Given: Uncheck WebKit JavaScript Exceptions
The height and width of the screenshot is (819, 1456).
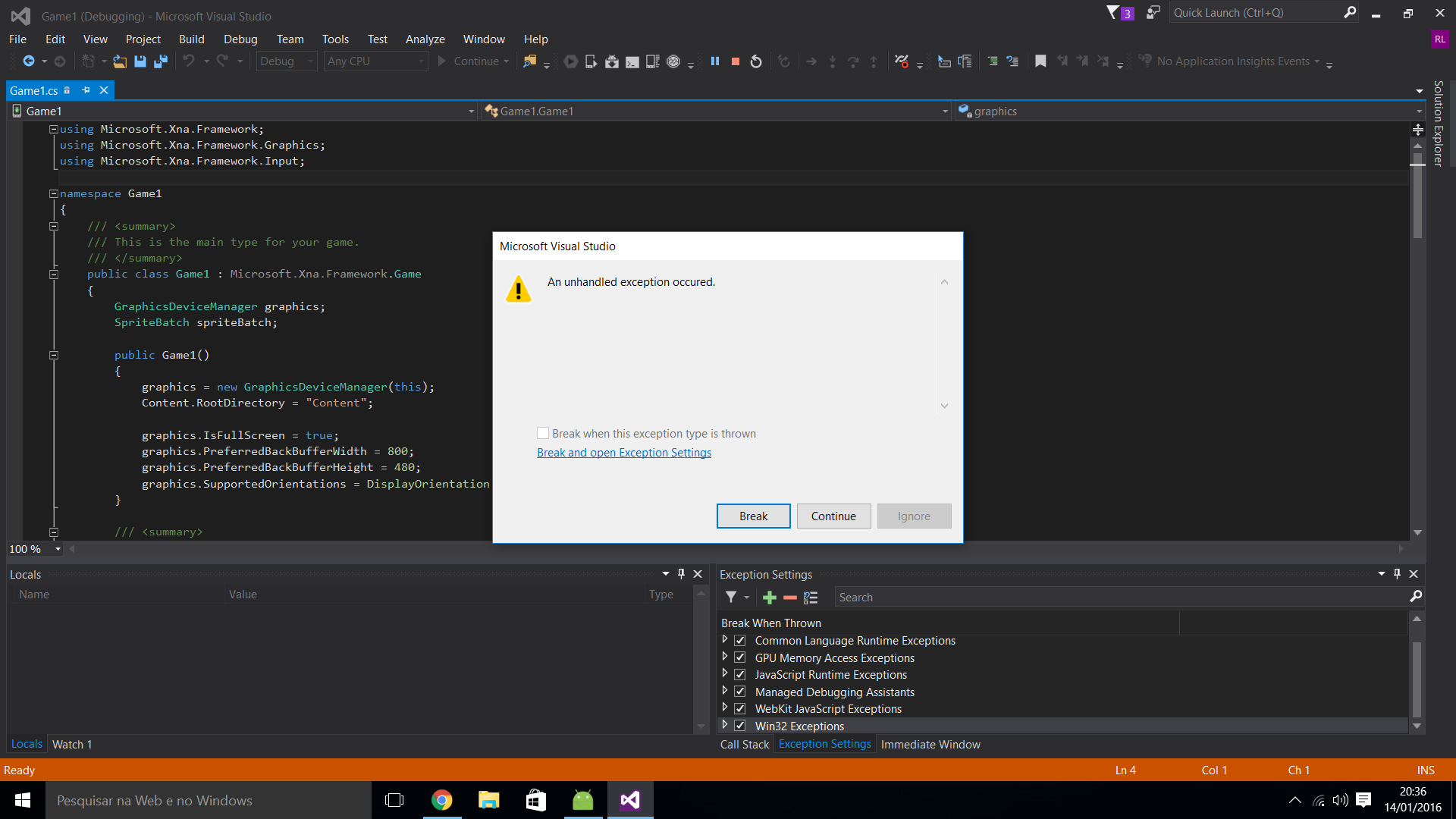Looking at the screenshot, I should click(x=740, y=709).
